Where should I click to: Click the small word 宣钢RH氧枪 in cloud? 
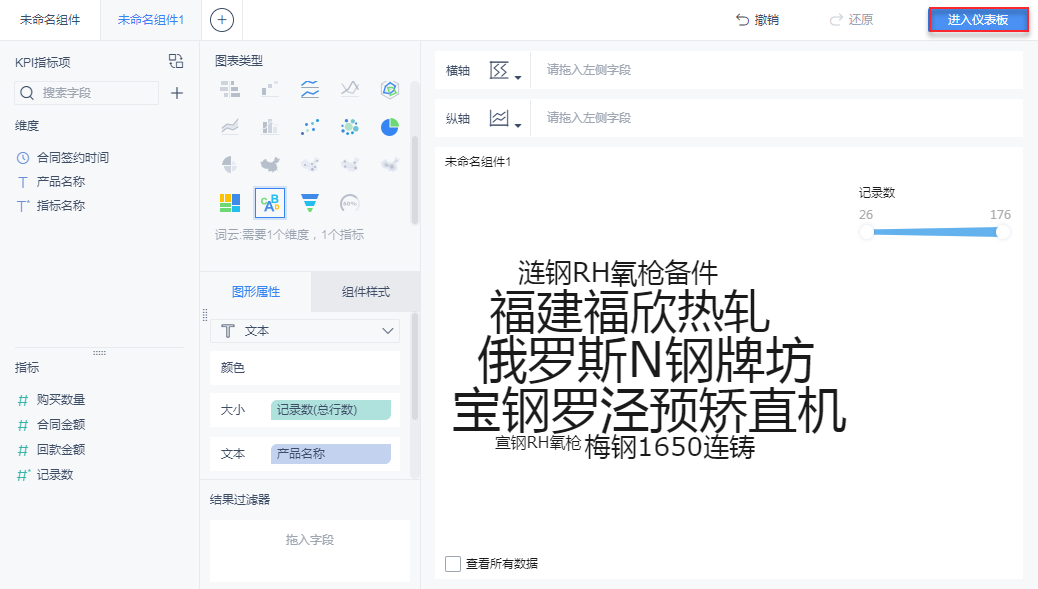click(x=538, y=443)
